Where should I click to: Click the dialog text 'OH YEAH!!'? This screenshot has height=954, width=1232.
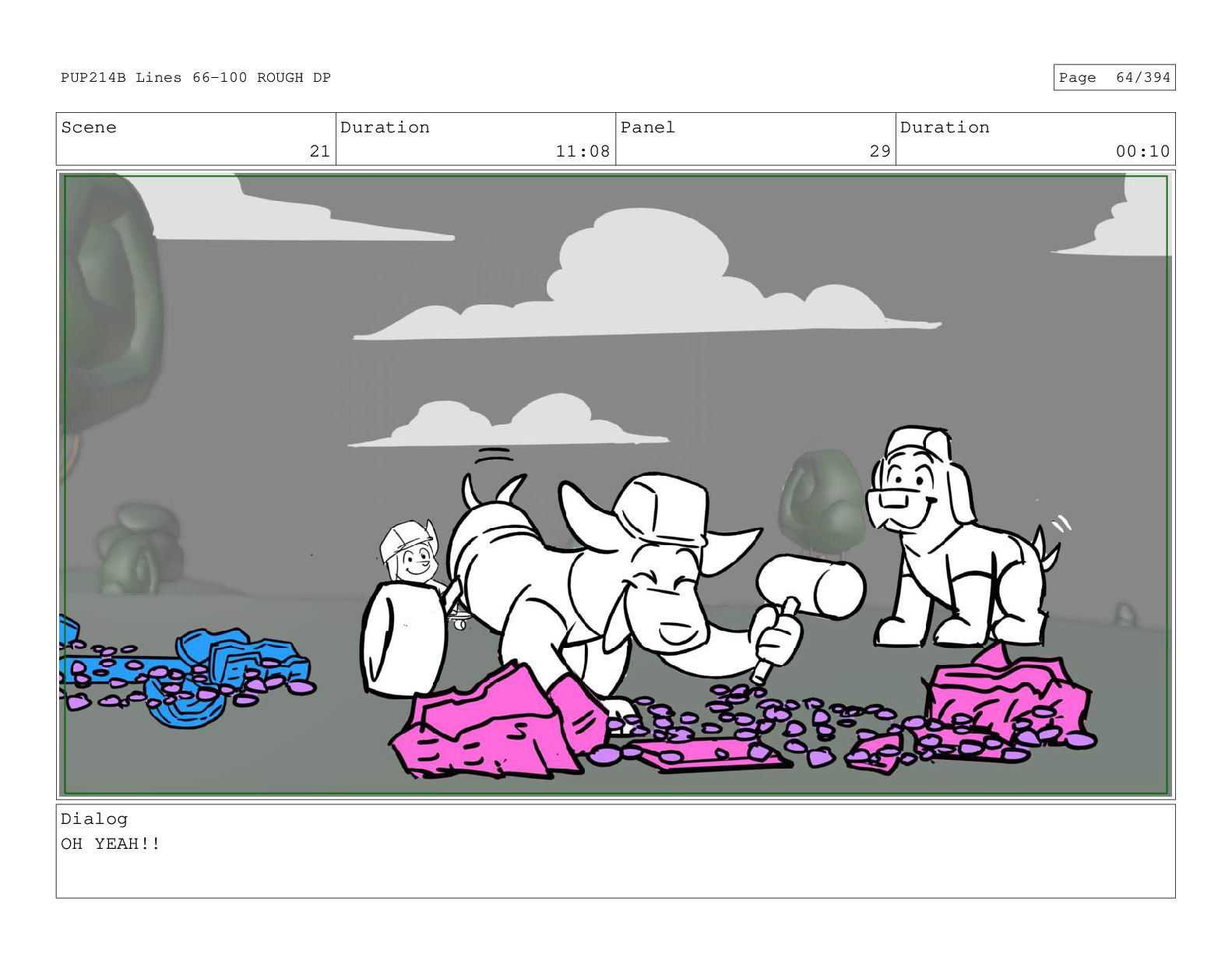click(x=111, y=843)
